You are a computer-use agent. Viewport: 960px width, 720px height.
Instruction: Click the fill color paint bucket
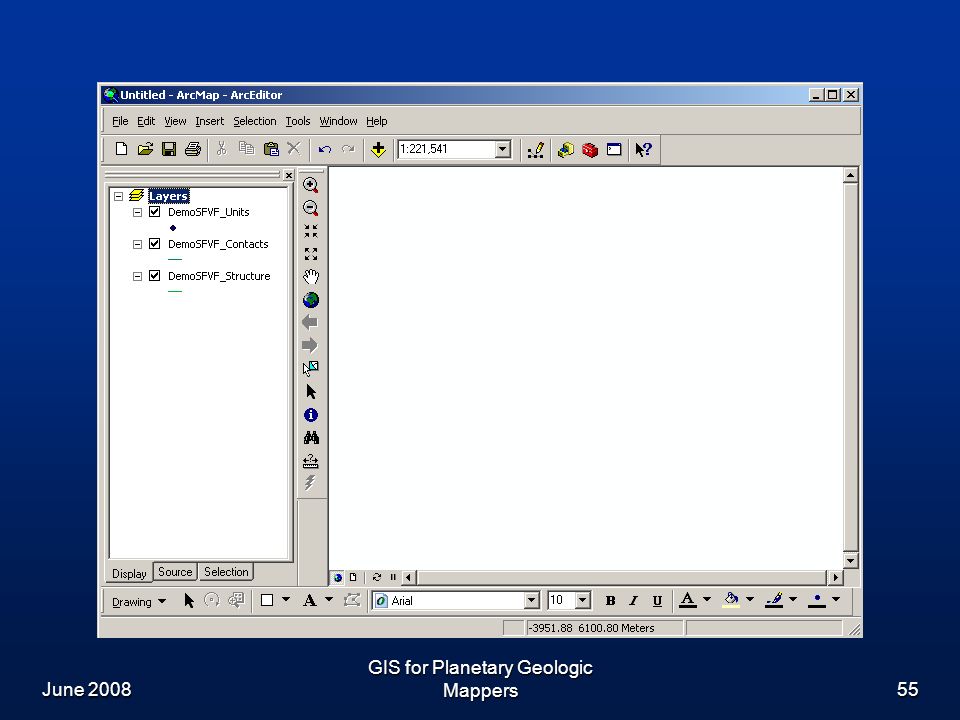coord(730,600)
